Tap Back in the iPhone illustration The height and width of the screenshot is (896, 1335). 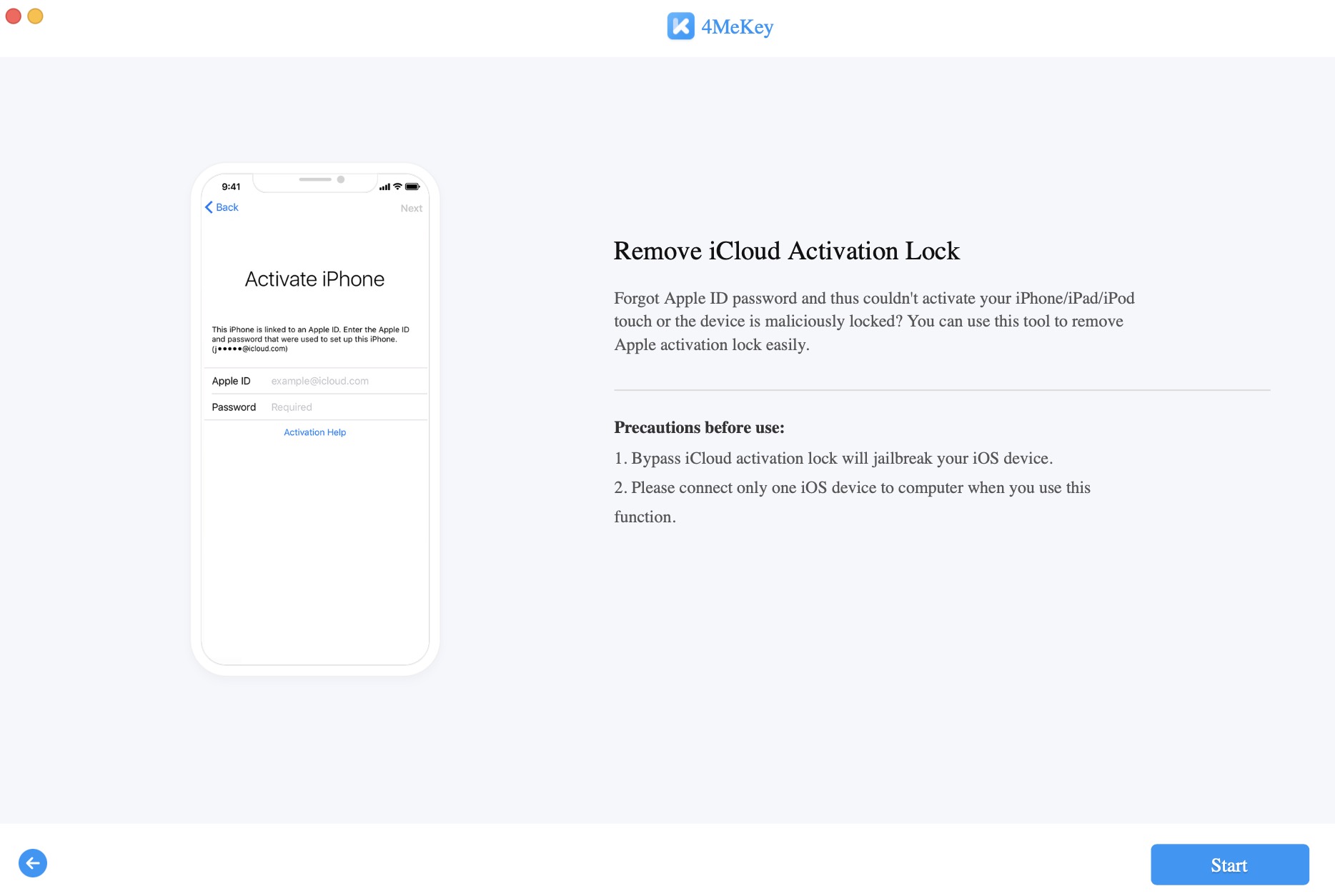222,207
